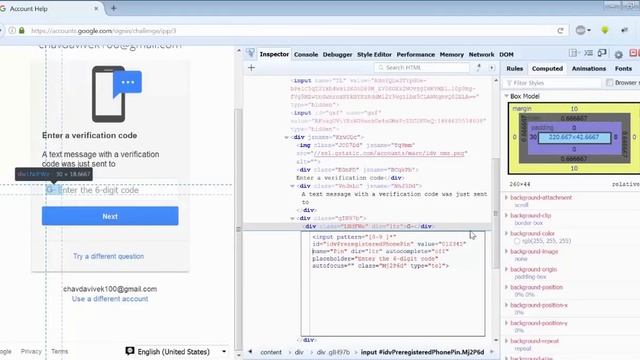
Task: Open responsive design mode icon
Action: [602, 53]
